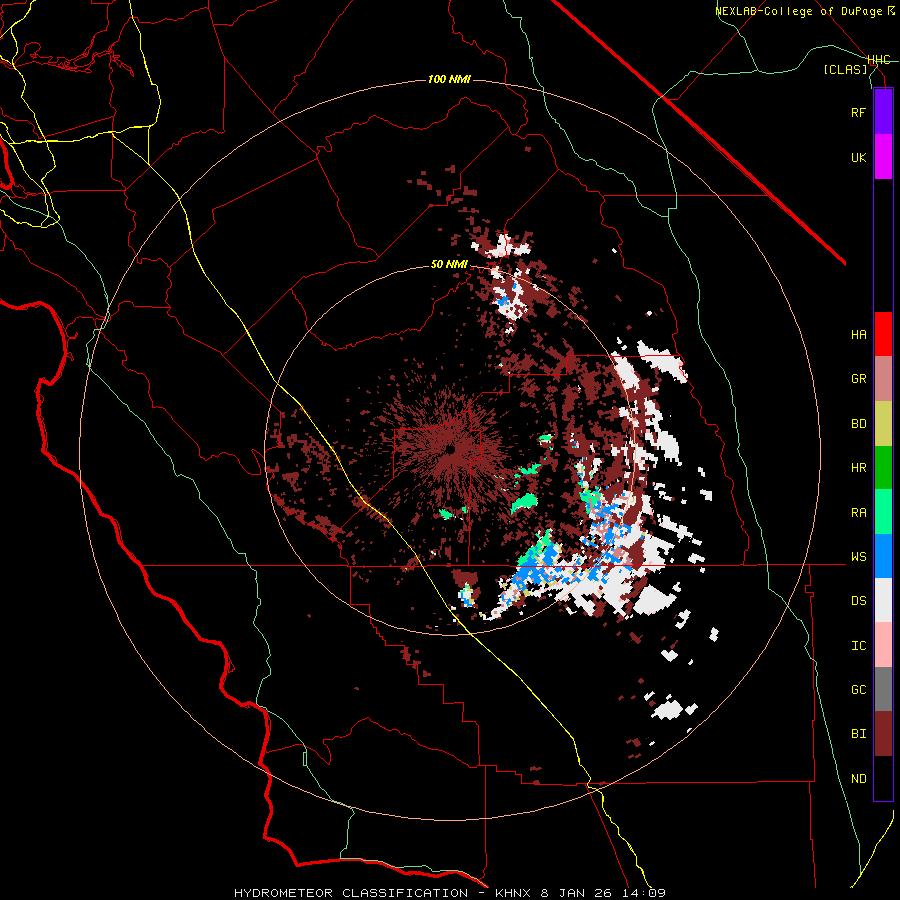The width and height of the screenshot is (900, 900).
Task: Click the 100 NMI range ring label
Action: [x=449, y=79]
